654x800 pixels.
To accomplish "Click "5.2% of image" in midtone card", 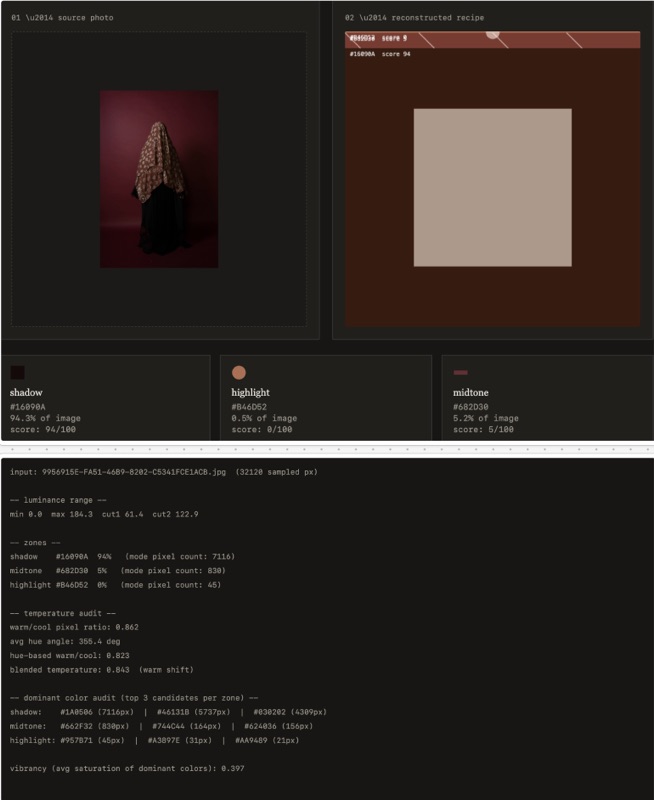I will click(x=486, y=418).
